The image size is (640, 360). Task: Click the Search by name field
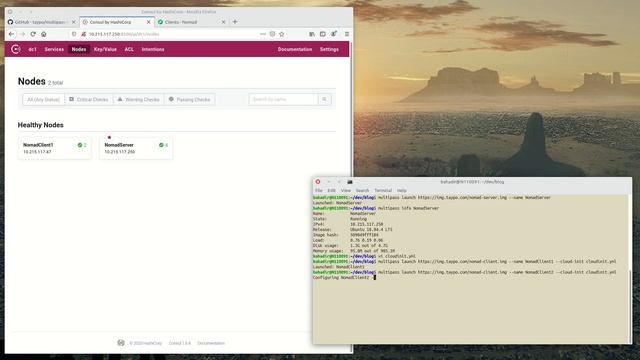click(283, 99)
